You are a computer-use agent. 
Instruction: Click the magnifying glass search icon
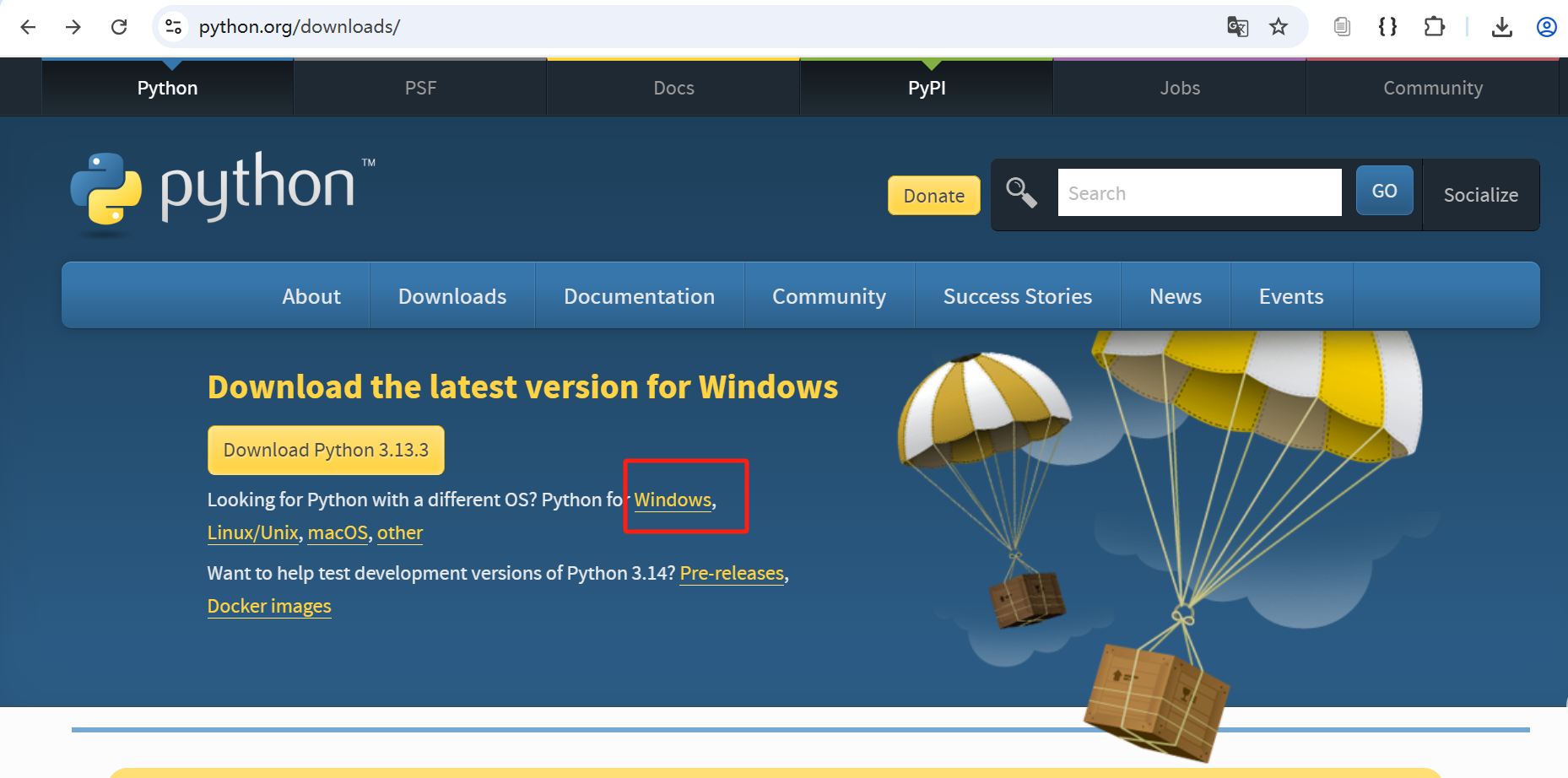pyautogui.click(x=1021, y=192)
